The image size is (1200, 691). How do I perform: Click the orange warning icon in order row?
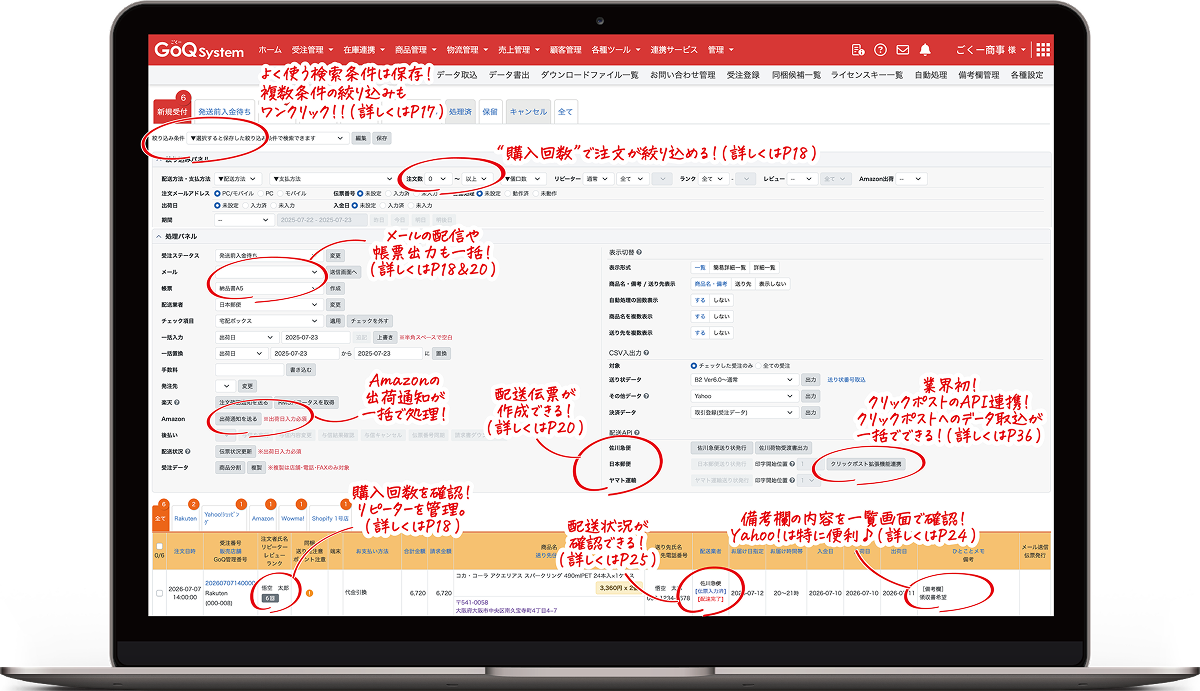(x=310, y=593)
